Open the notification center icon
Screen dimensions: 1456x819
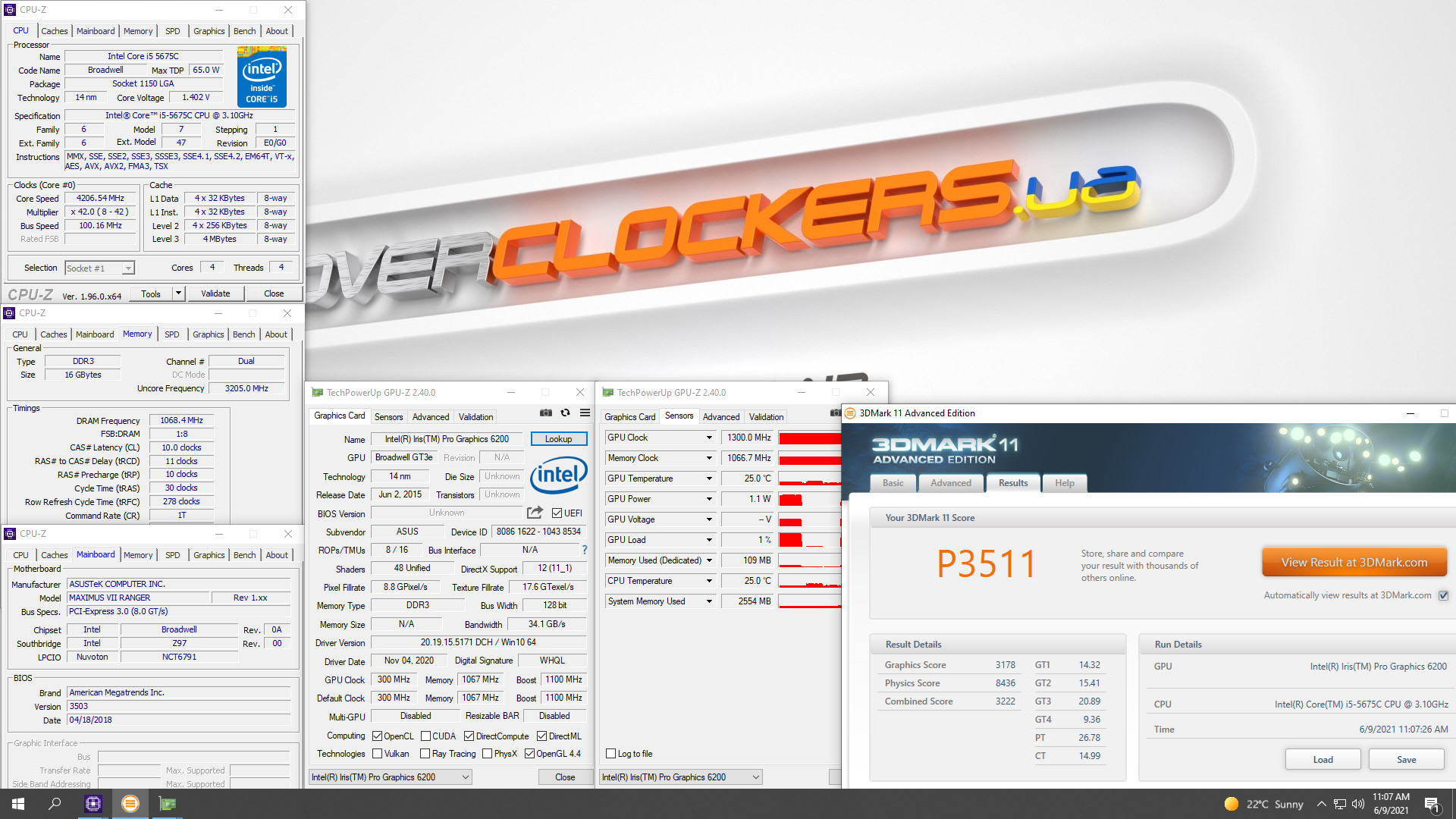[x=1432, y=804]
